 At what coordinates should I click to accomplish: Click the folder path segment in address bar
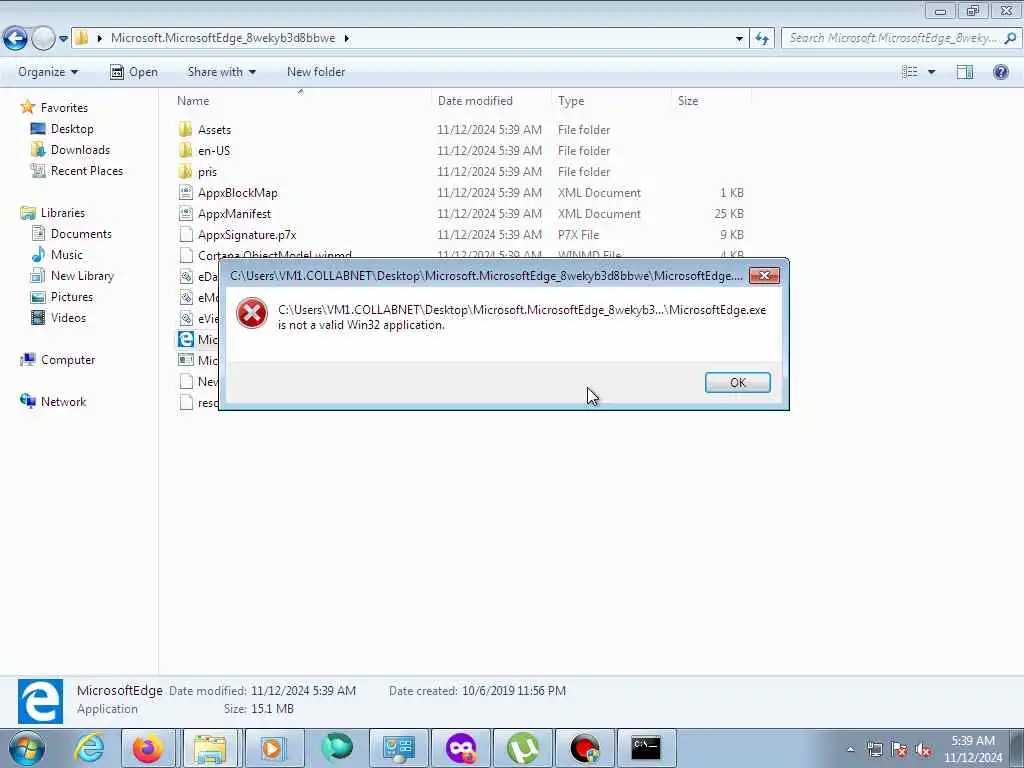223,38
